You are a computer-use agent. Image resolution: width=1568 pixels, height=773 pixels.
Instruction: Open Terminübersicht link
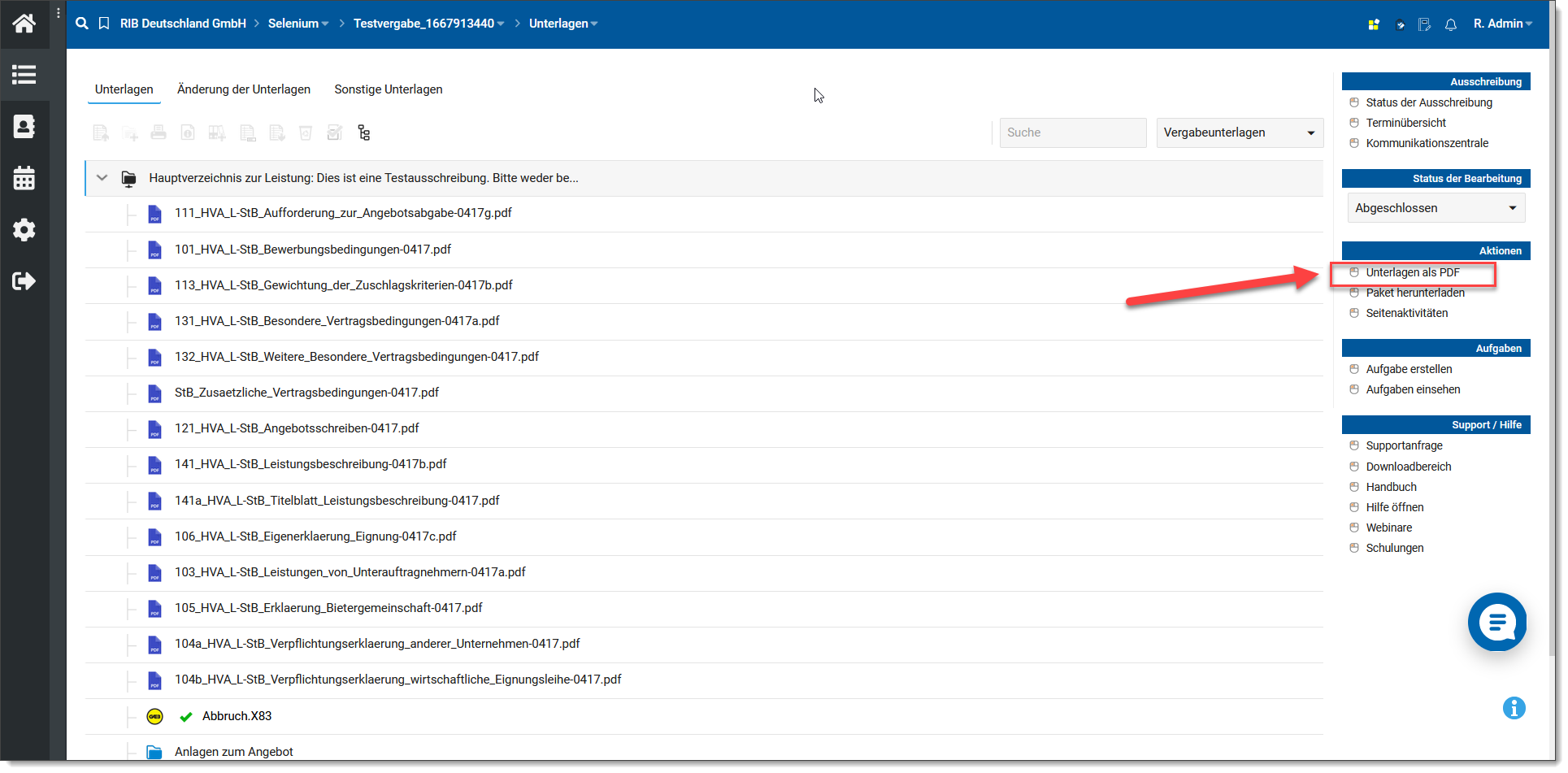(x=1406, y=123)
